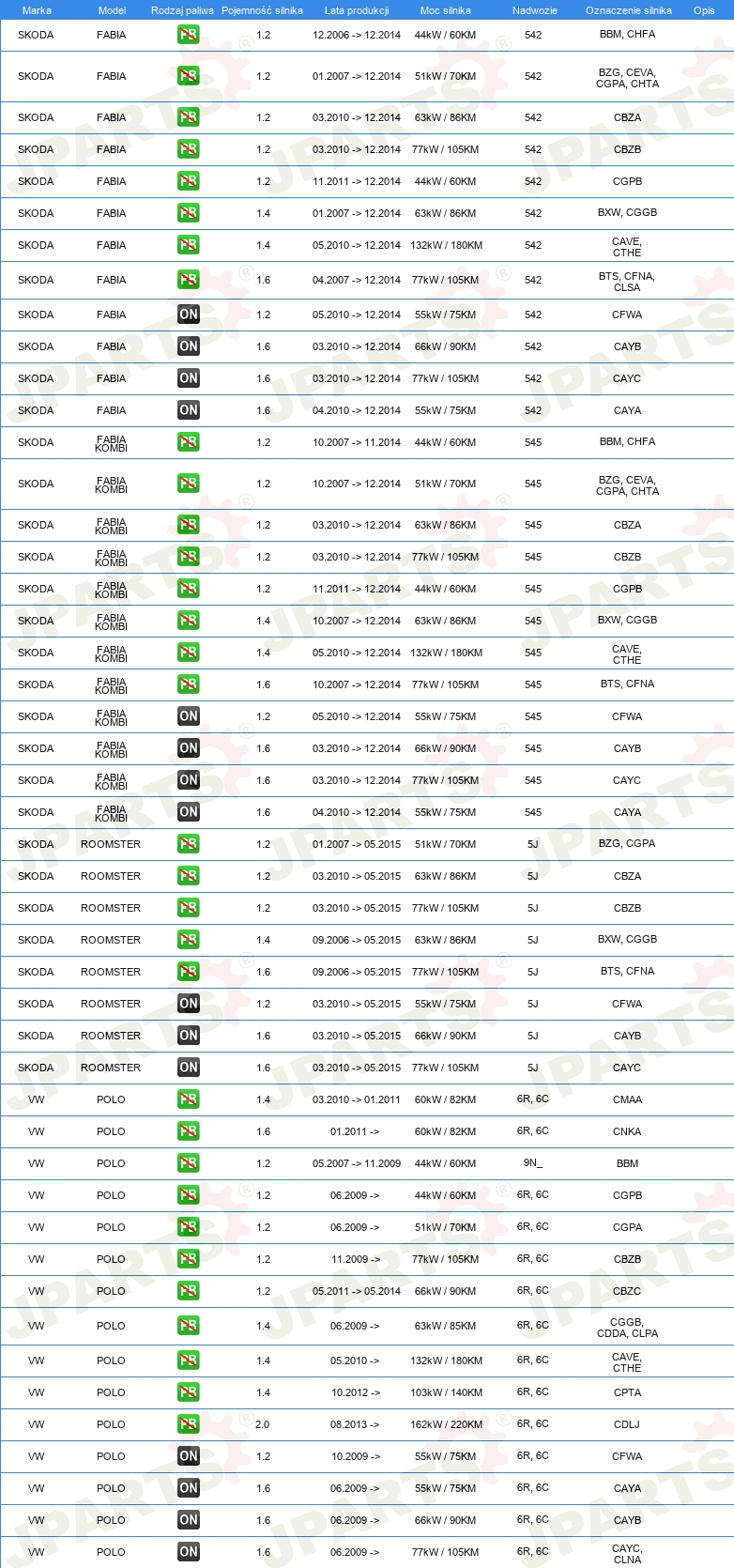734x1568 pixels.
Task: Click diesel ON icon in Fabia Kombi CFWA row
Action: pos(189,716)
